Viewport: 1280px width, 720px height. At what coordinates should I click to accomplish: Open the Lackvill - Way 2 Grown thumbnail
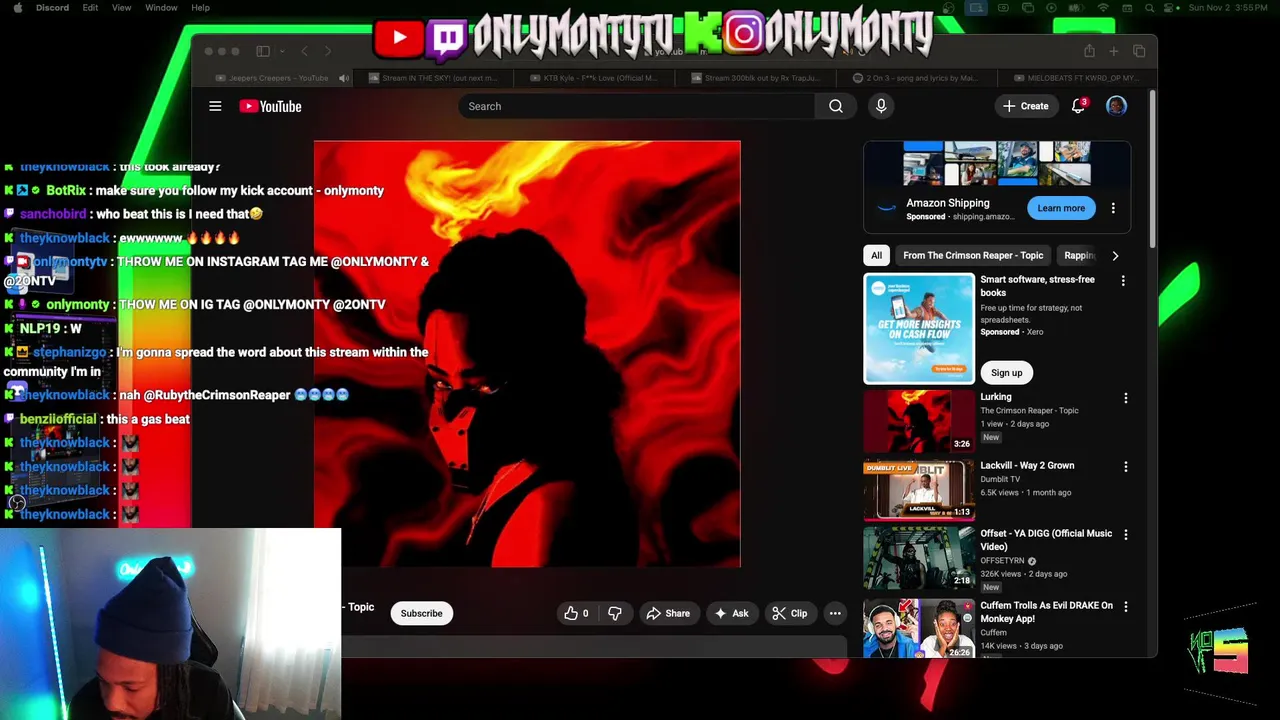[919, 490]
